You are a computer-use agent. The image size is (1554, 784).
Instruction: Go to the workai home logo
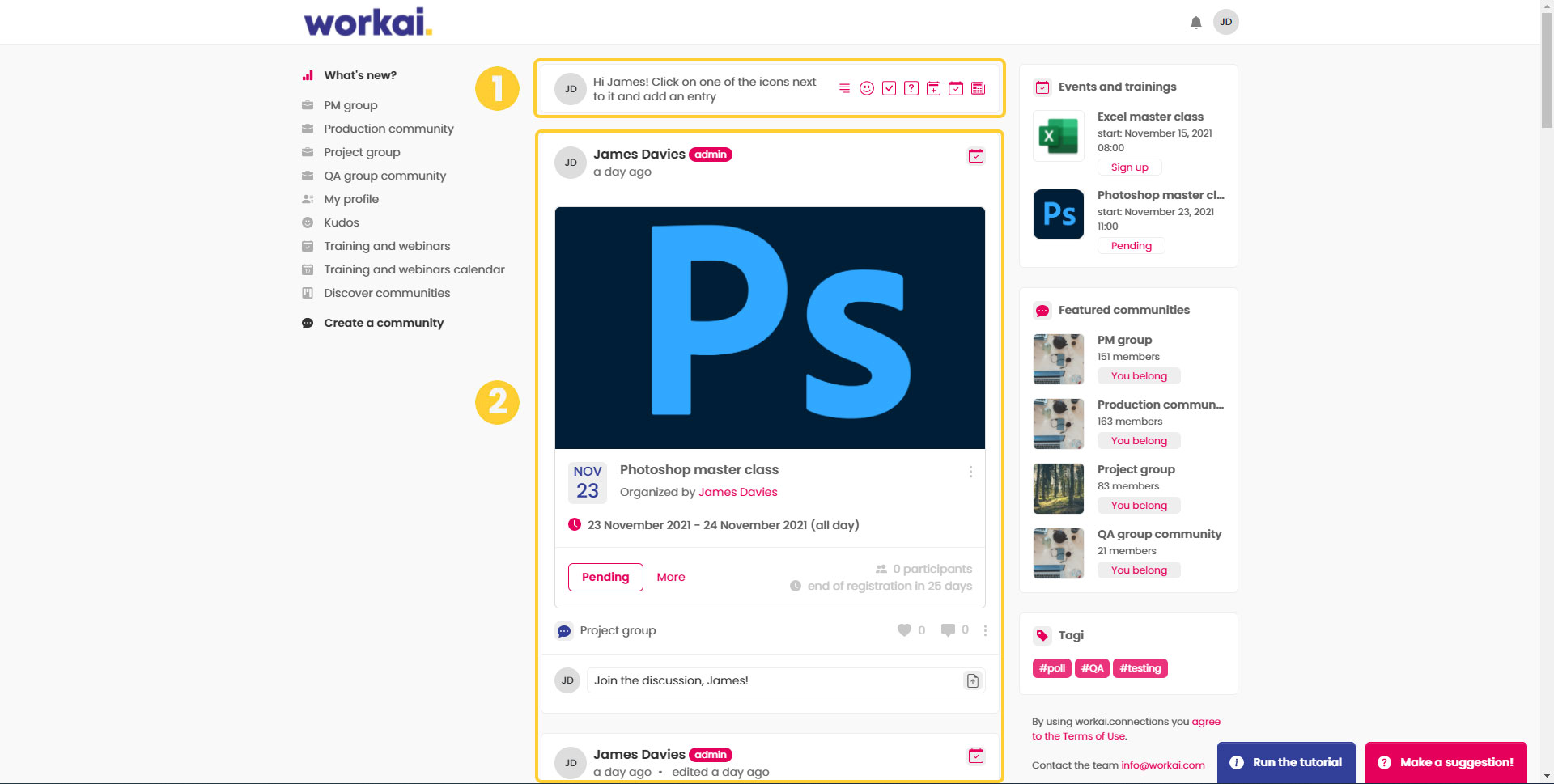point(368,22)
